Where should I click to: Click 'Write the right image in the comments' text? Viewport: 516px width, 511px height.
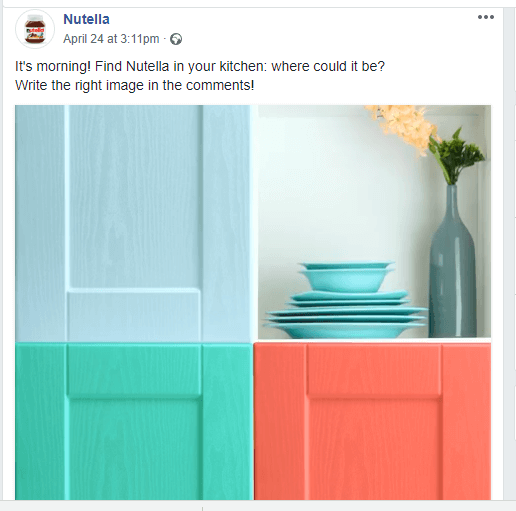(135, 85)
